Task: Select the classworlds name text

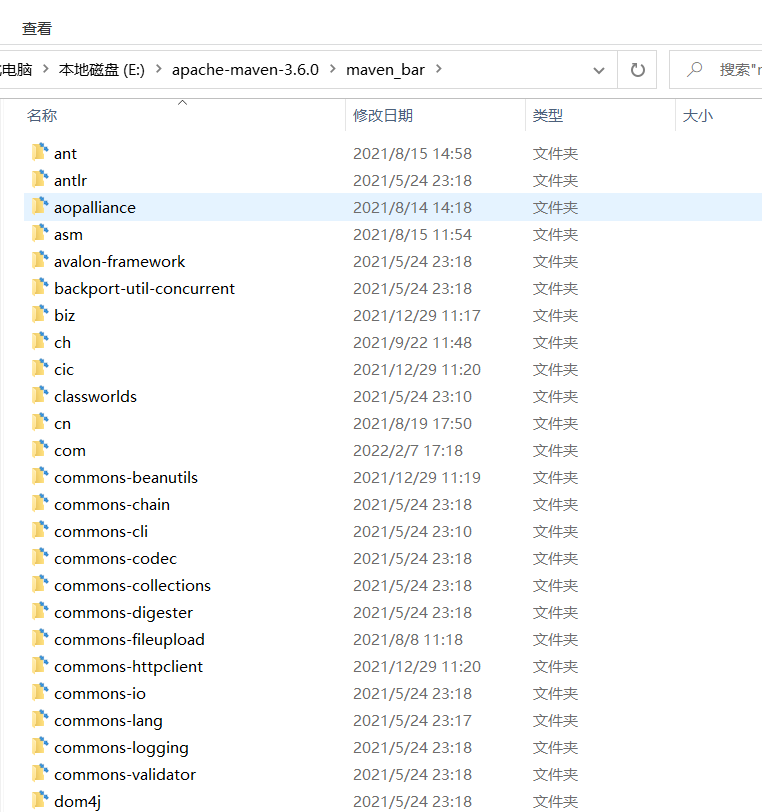Action: click(95, 396)
